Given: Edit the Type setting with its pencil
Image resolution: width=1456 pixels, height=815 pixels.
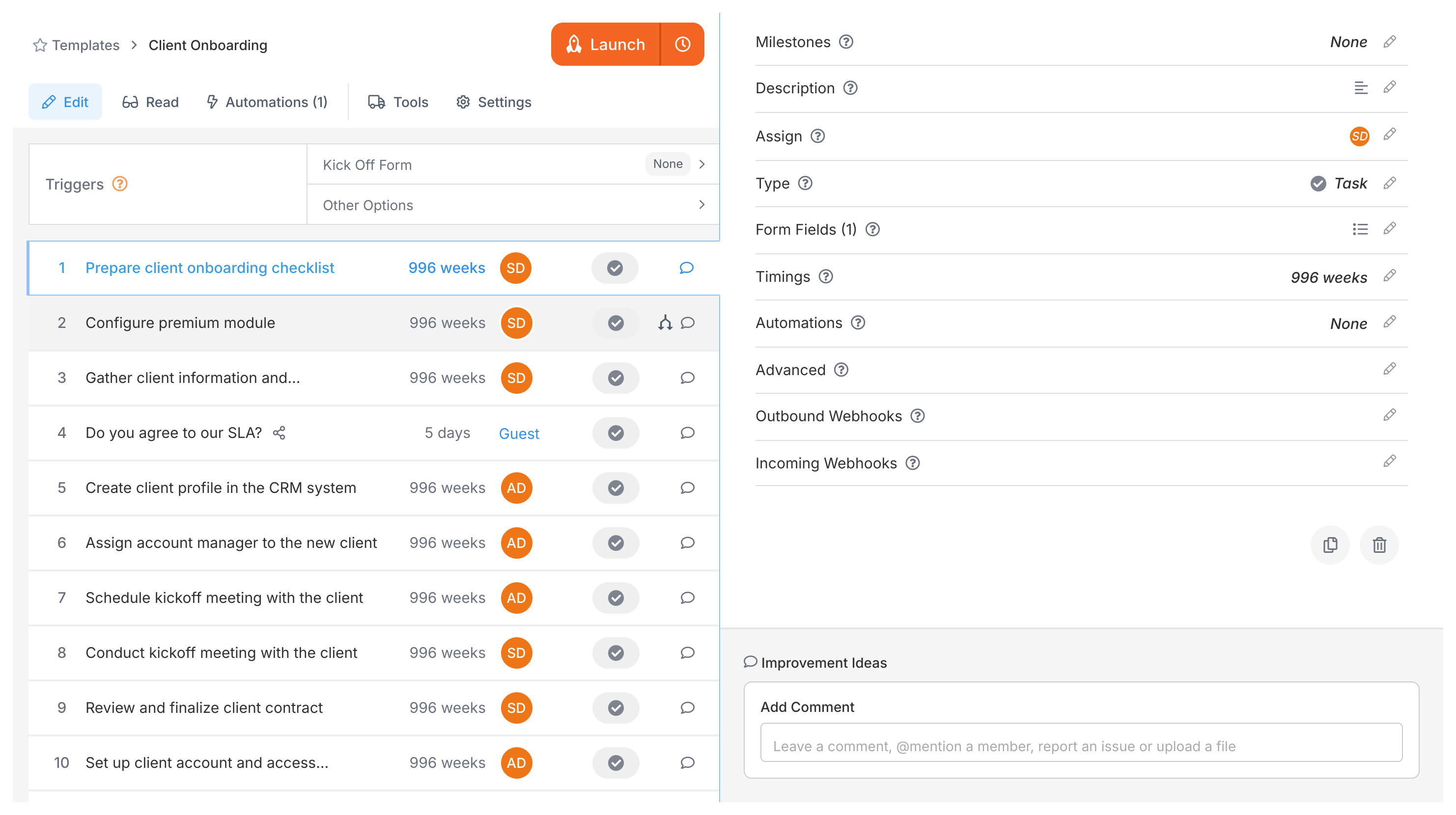Looking at the screenshot, I should coord(1390,184).
